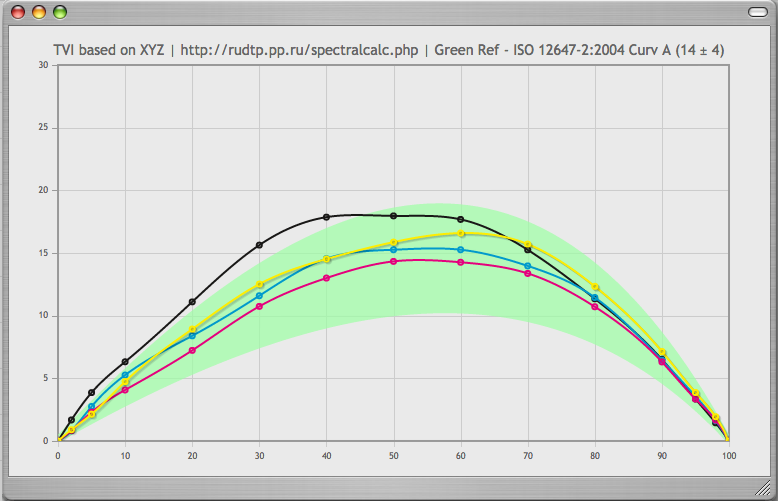The image size is (778, 501).
Task: Select magenta curve data point at 60
Action: pyautogui.click(x=460, y=262)
